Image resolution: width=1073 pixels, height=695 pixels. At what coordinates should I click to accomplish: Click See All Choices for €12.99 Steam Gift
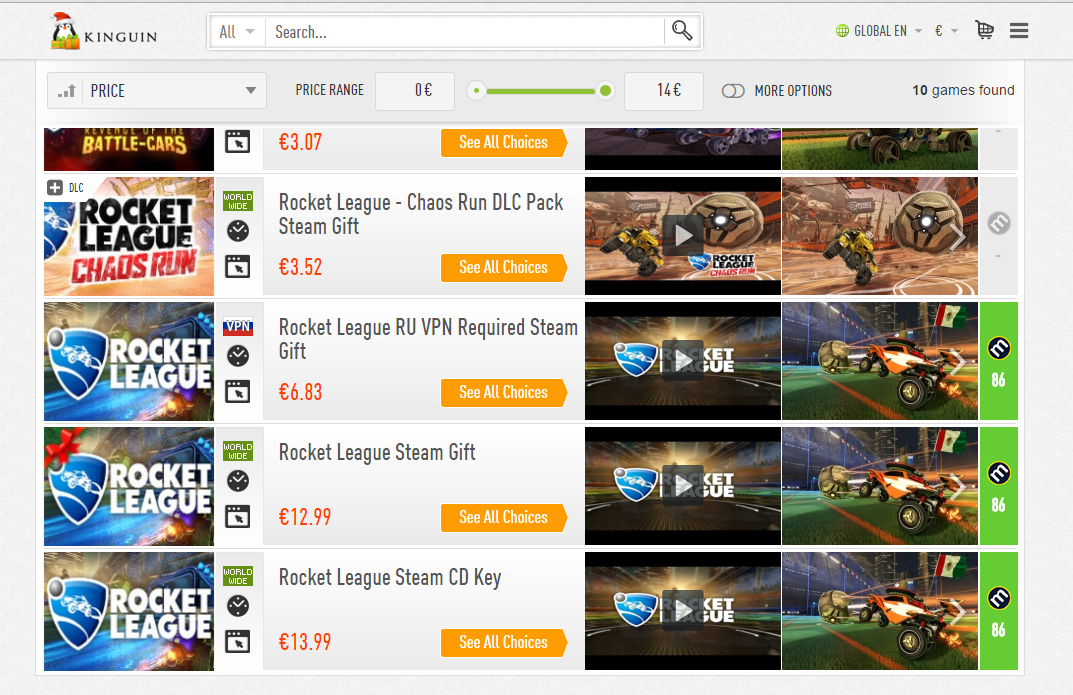(503, 518)
